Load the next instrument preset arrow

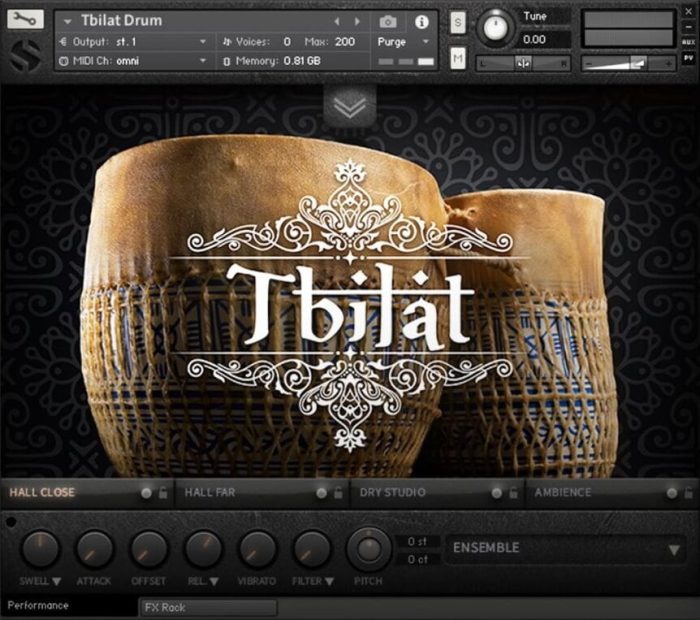click(x=357, y=21)
